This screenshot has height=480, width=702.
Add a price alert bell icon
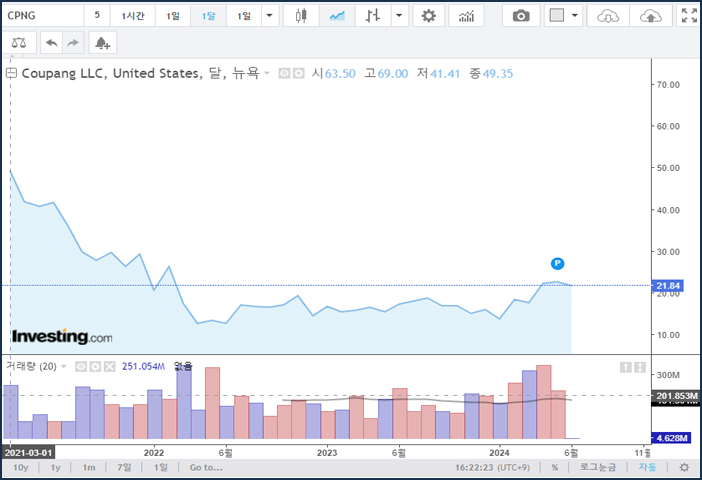tap(103, 43)
